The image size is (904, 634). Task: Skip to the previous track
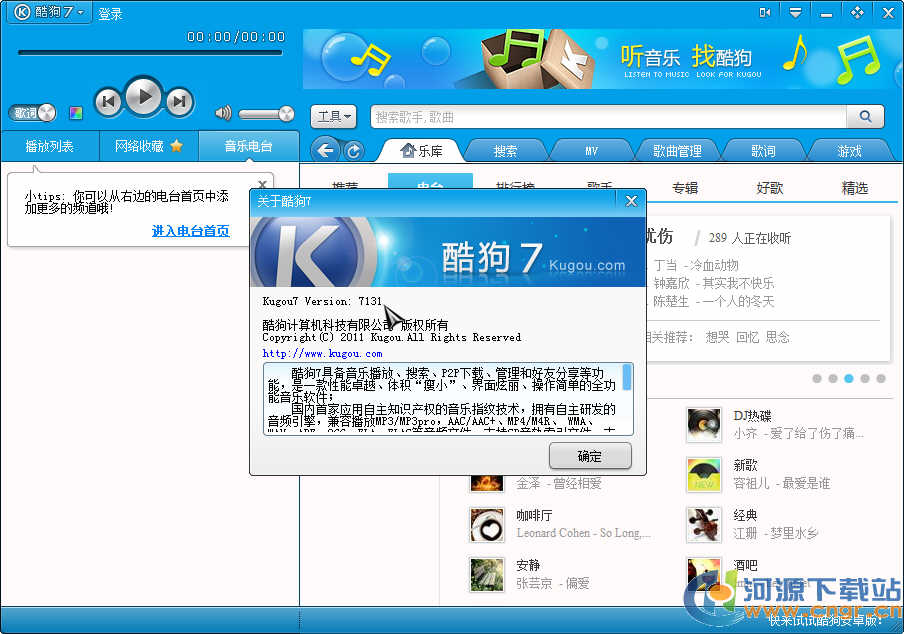coord(108,101)
